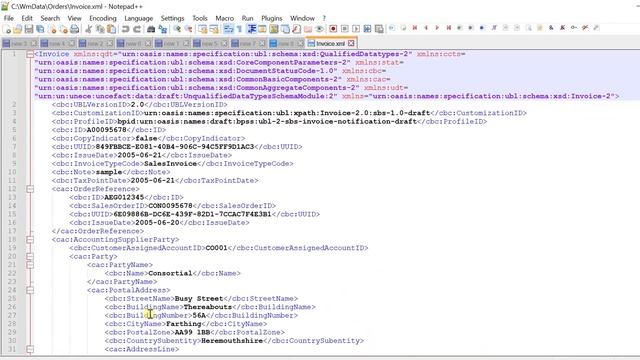Collapse the cac:PartyName fold on line 21
This screenshot has height=360, width=640.
pos(30,265)
